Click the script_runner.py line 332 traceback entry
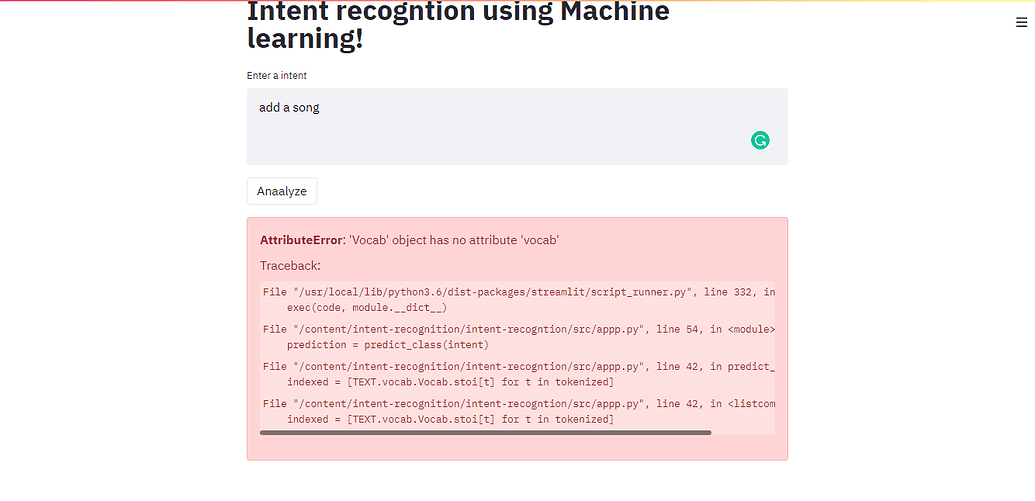The image size is (1035, 501). 519,292
